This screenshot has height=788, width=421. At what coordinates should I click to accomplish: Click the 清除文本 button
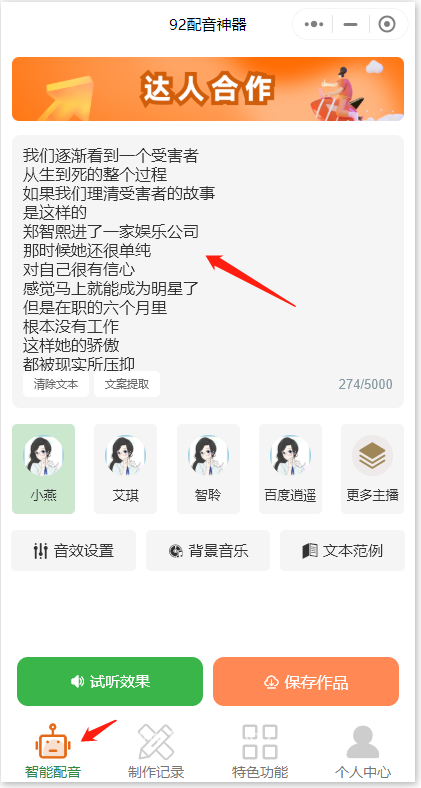pos(56,384)
